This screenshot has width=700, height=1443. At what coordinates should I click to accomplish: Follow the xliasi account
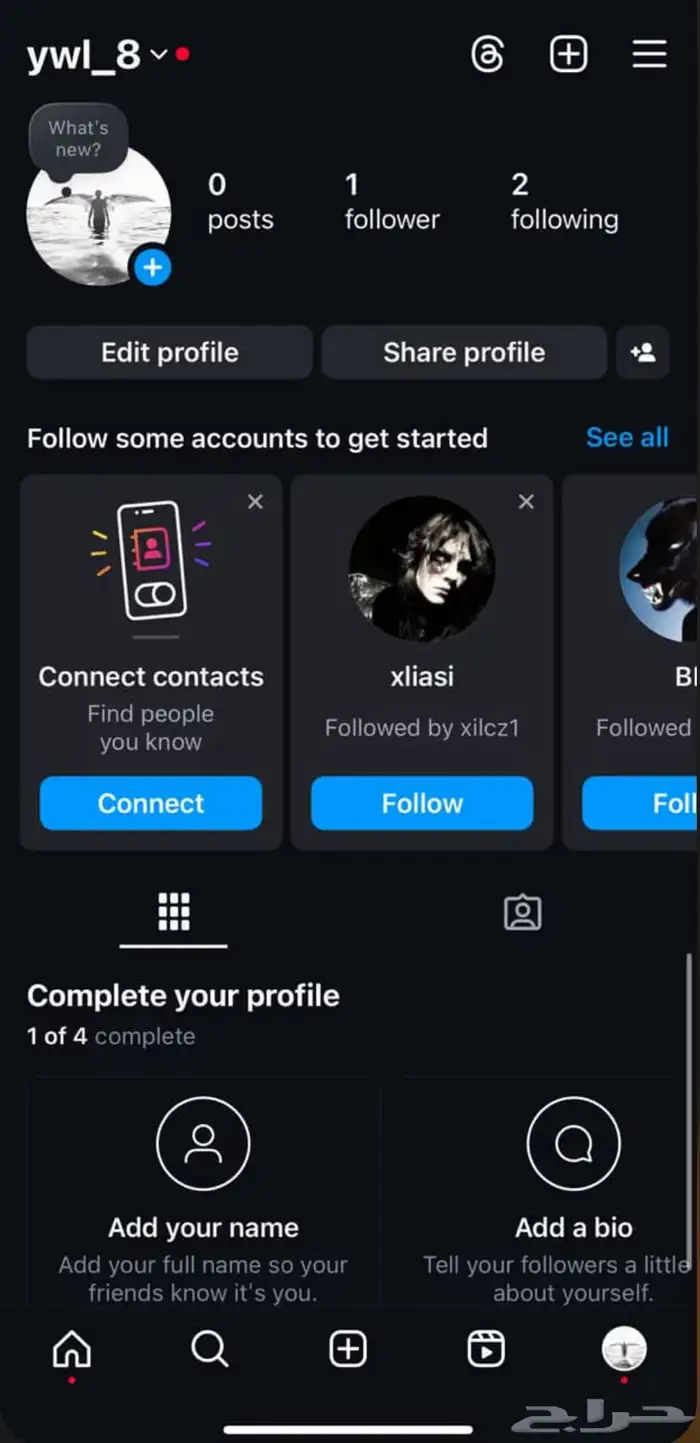tap(422, 803)
